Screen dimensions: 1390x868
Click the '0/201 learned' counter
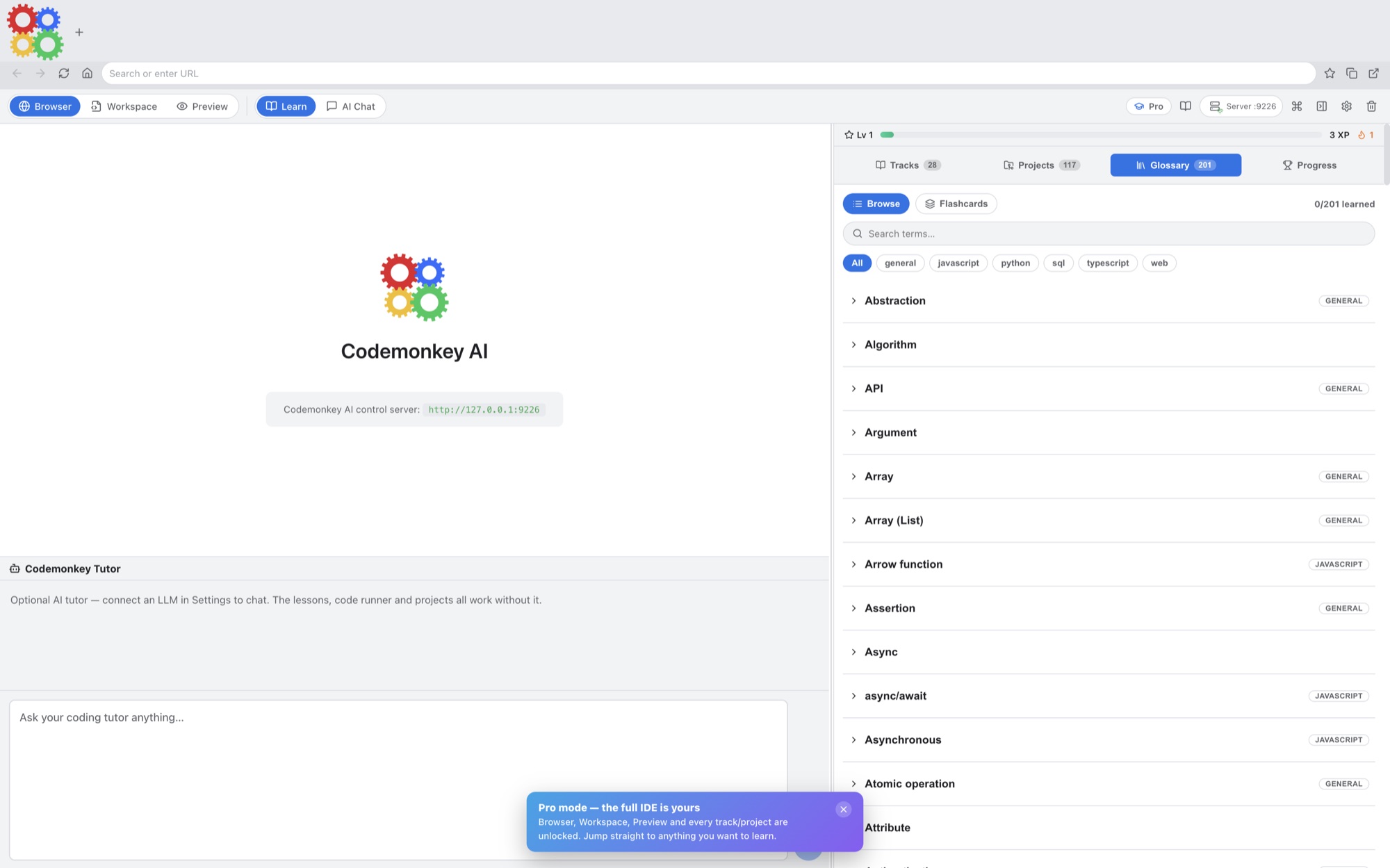(1344, 204)
